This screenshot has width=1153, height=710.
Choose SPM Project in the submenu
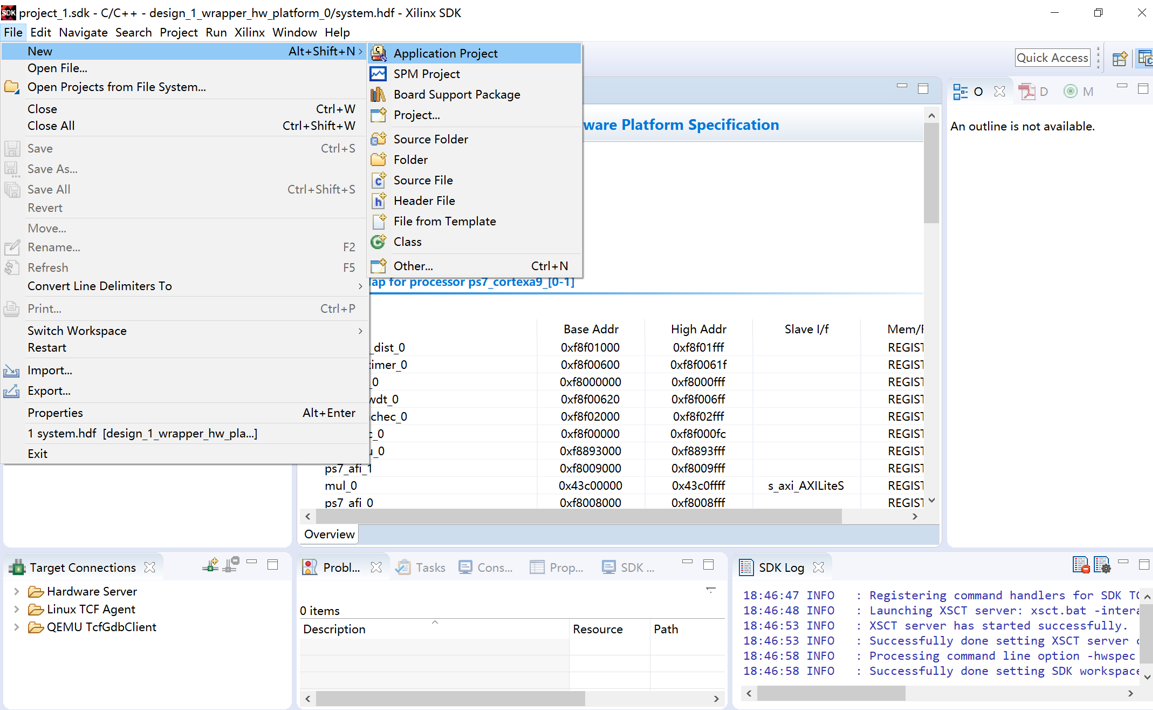pos(475,73)
